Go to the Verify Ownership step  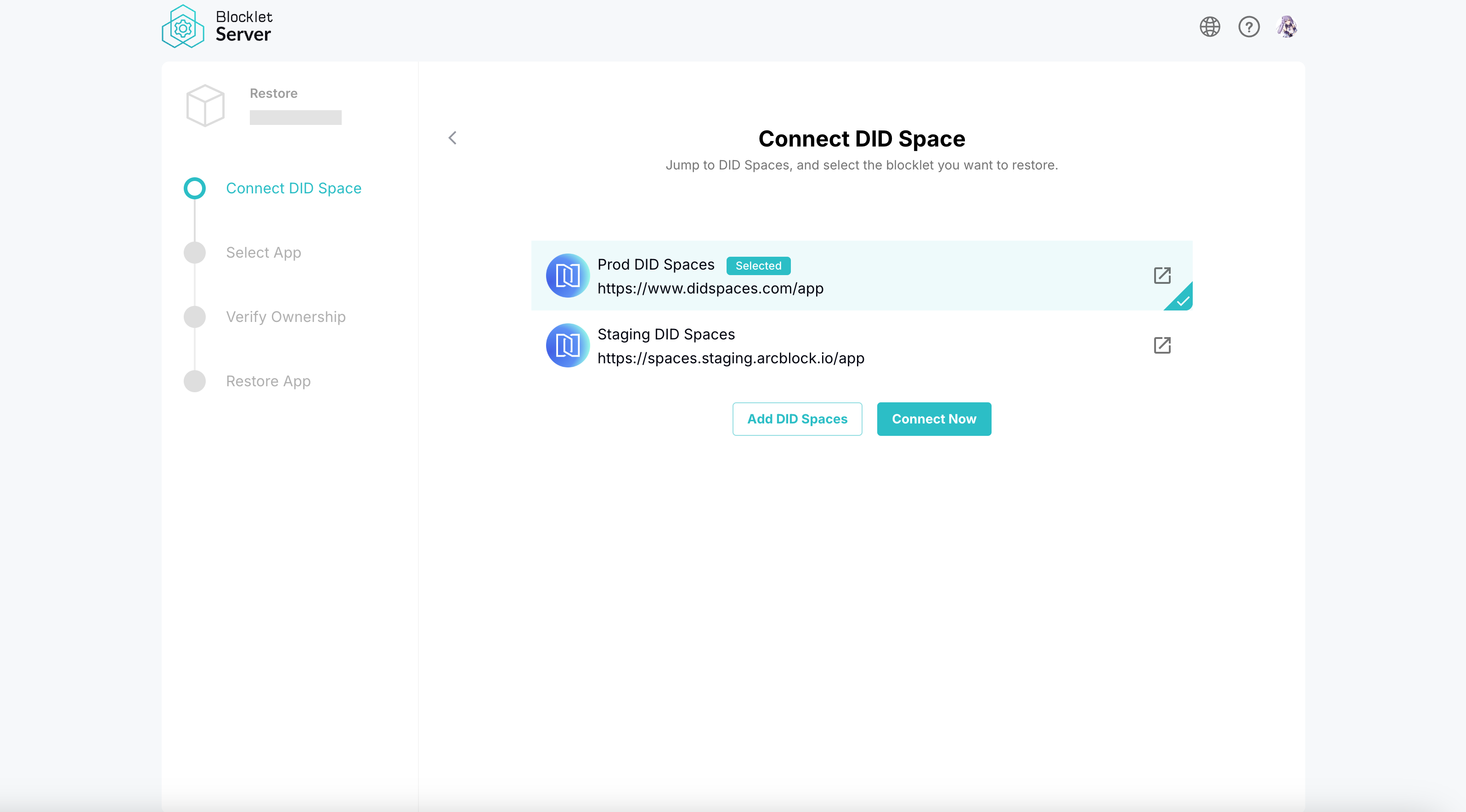coord(285,317)
